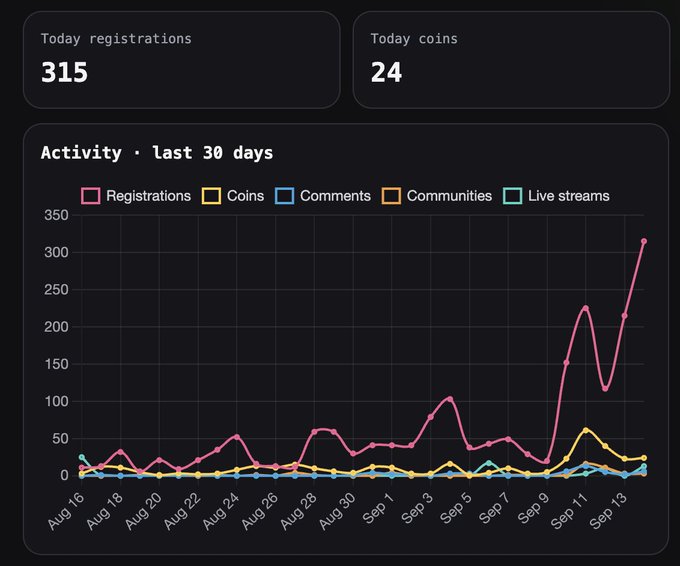Click the Aug 30 axis label

[x=338, y=511]
